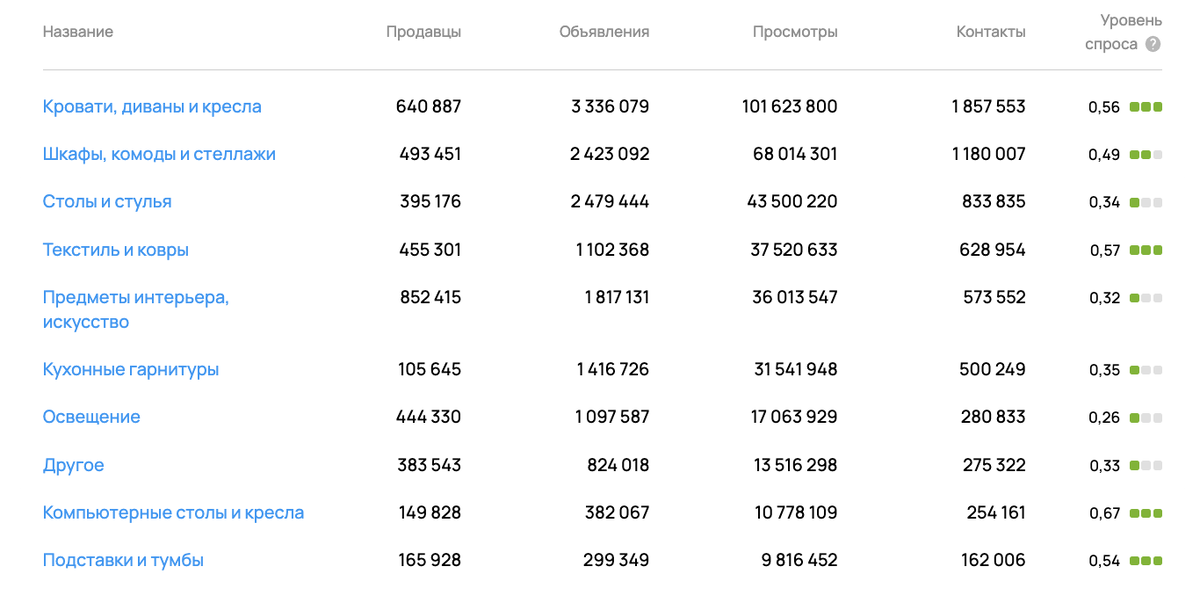
Task: Open the Кухонные гарнитуры category
Action: [x=129, y=369]
